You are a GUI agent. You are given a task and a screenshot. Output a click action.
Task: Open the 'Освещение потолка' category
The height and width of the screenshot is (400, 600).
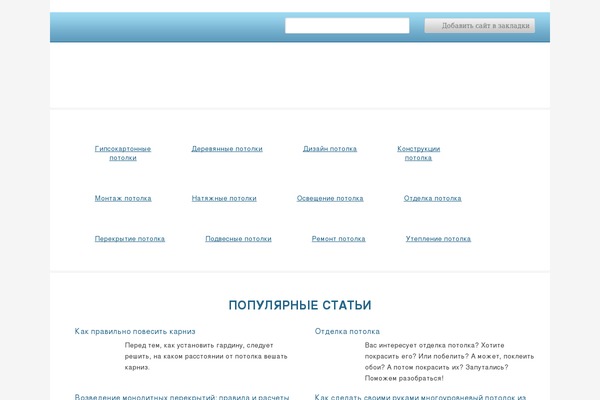330,198
